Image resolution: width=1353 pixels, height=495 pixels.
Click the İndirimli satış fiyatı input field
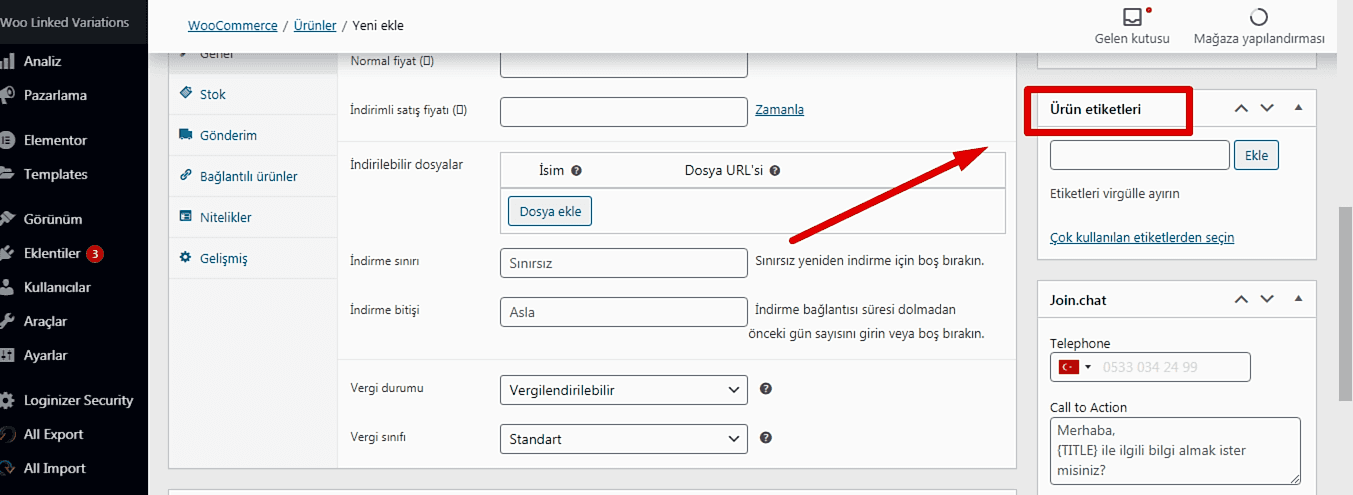coord(624,112)
